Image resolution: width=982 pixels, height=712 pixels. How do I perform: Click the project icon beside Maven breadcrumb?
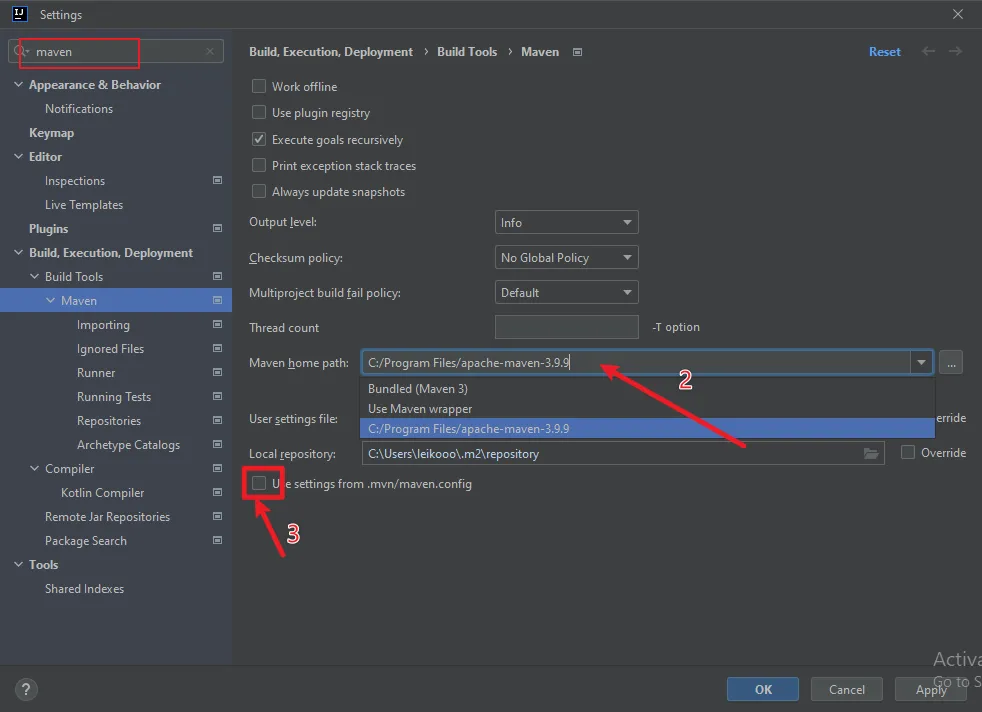point(577,52)
